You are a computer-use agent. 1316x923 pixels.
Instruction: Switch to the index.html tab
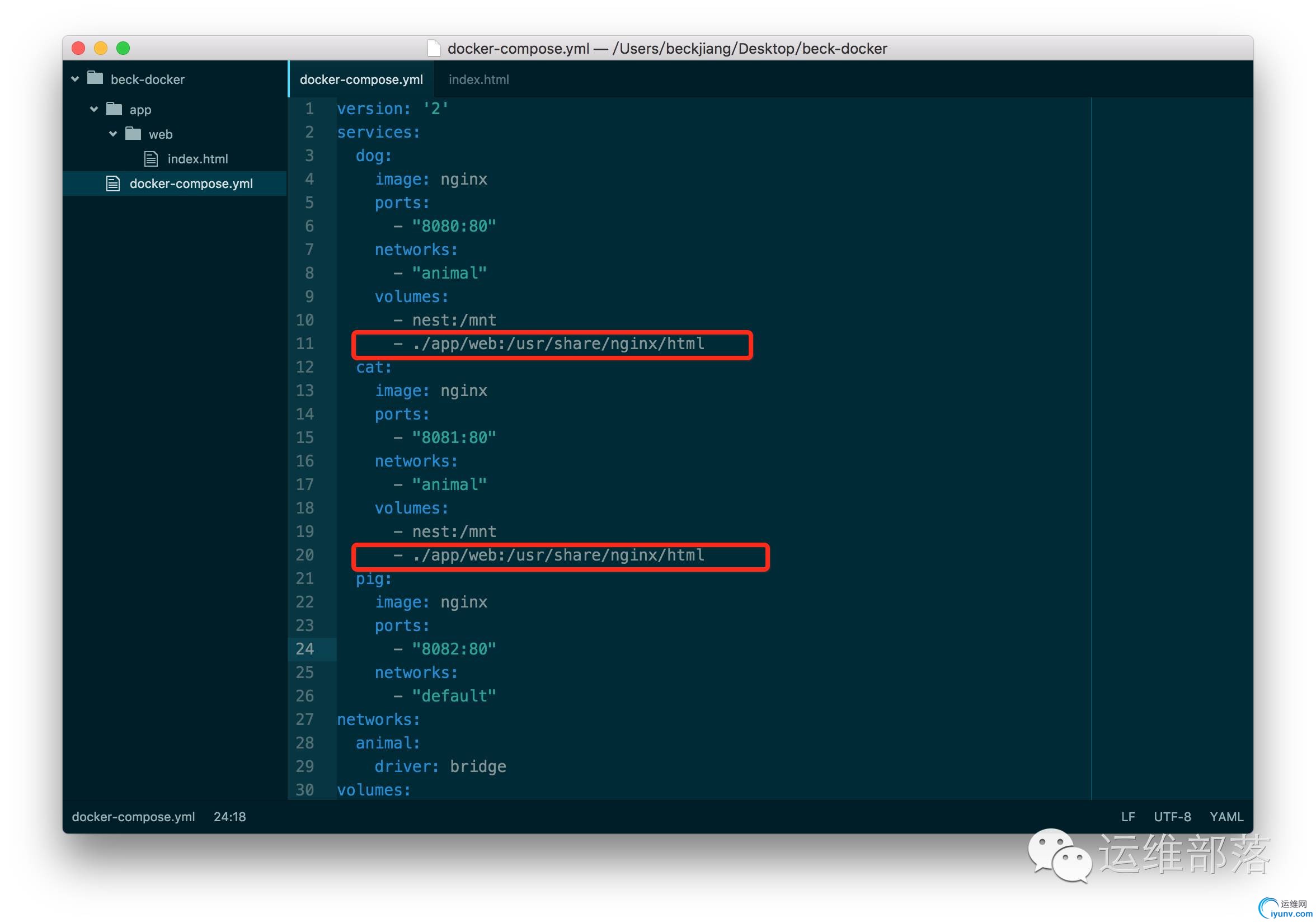(x=478, y=79)
